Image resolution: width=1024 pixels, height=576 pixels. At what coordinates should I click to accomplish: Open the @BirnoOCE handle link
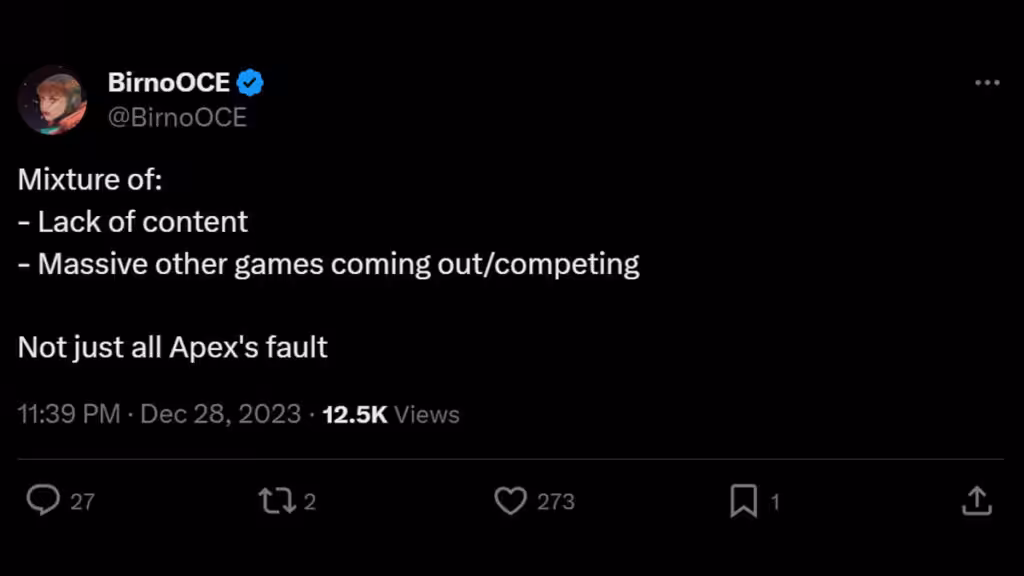point(177,117)
